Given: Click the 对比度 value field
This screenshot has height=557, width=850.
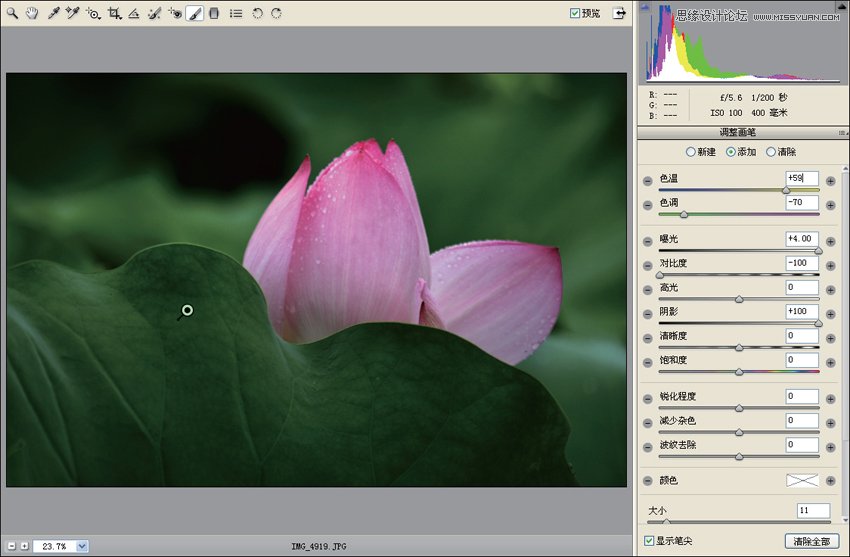Looking at the screenshot, I should 802,263.
